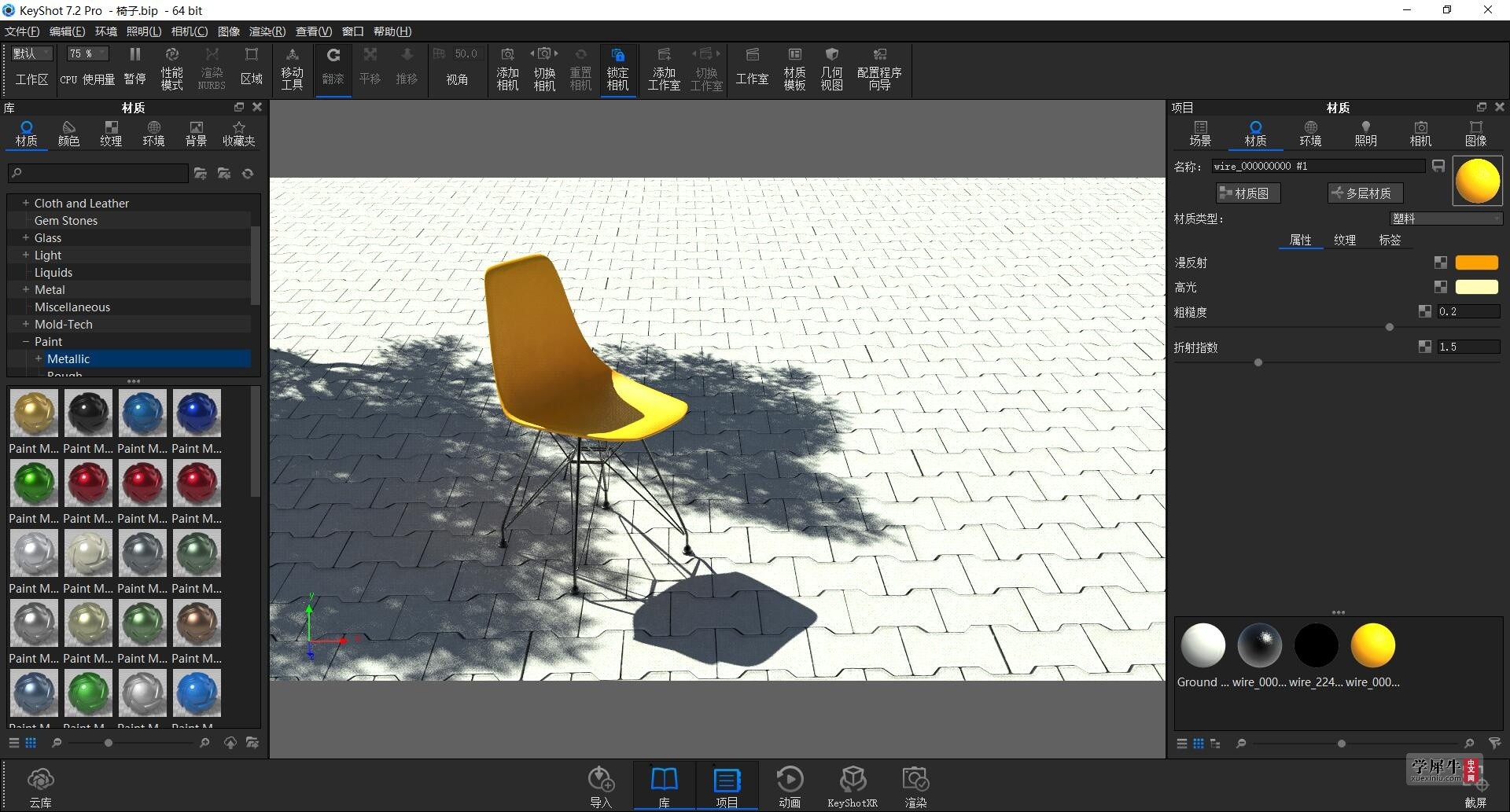Toggle refraction index (折射指数) texture checker
1510x812 pixels.
click(x=1424, y=347)
